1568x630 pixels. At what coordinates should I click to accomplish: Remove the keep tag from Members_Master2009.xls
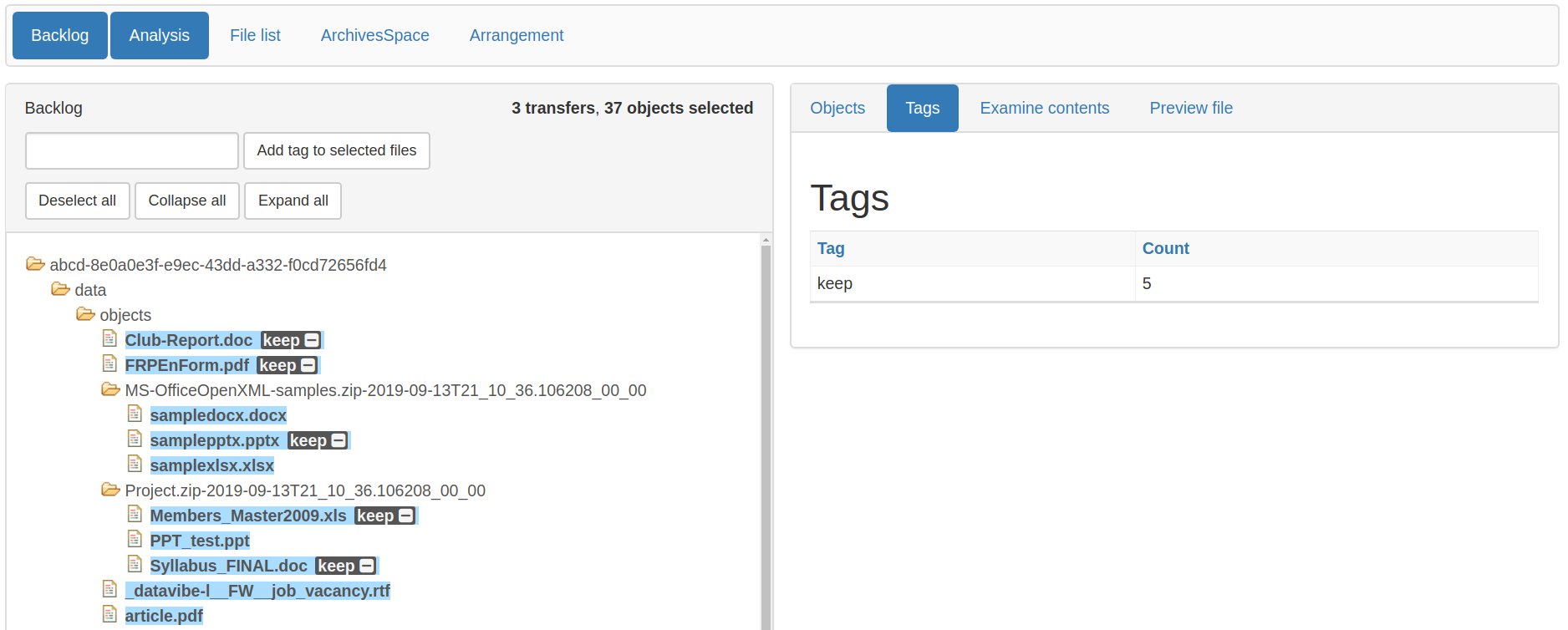pyautogui.click(x=405, y=516)
